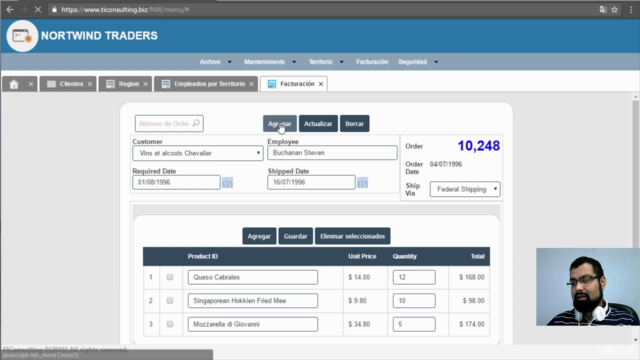Screen dimensions: 640x360
Task: Stop page loading with X button
Action: coord(38,9)
